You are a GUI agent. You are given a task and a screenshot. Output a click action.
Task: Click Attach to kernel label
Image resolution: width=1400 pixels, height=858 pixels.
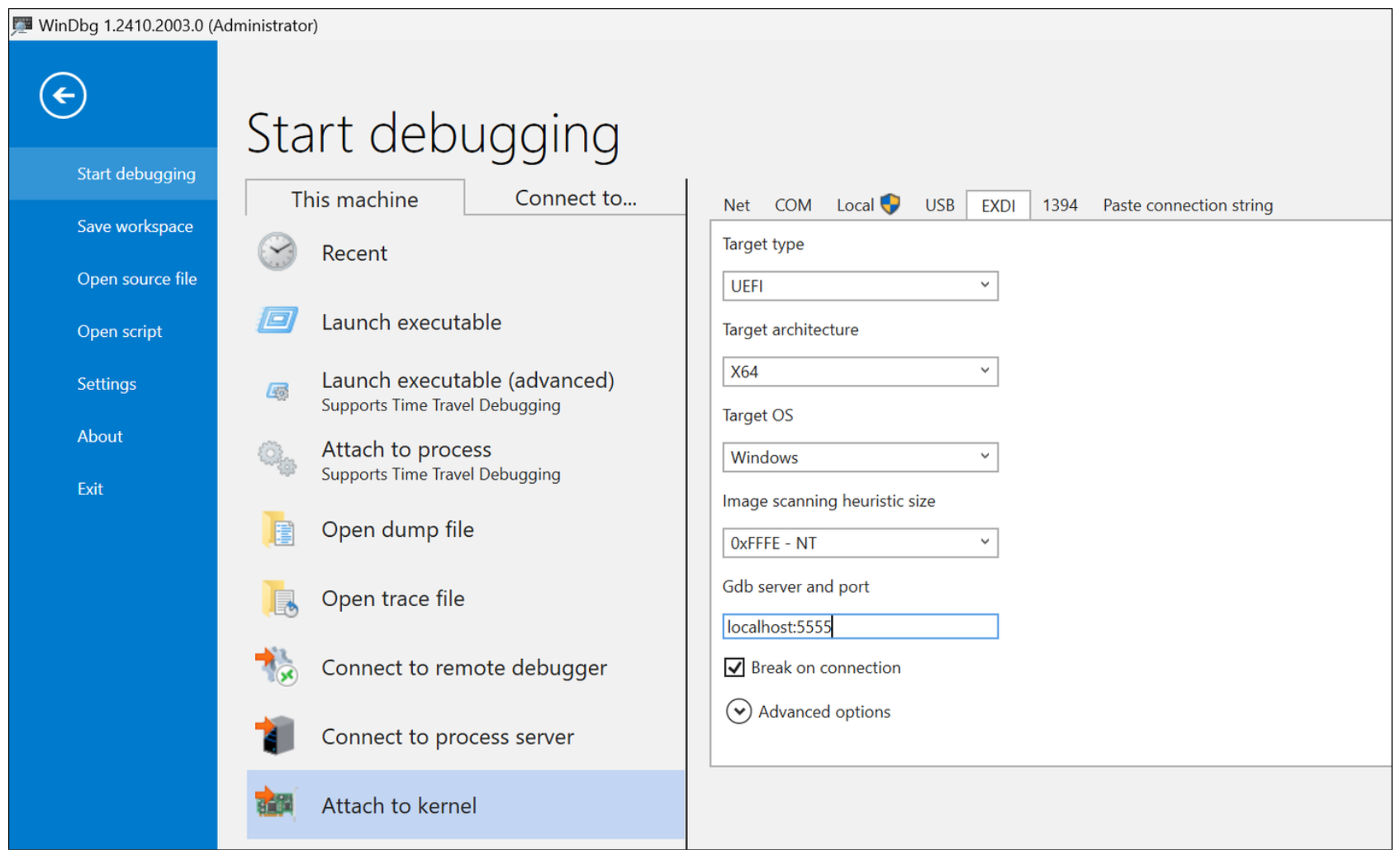tap(399, 806)
